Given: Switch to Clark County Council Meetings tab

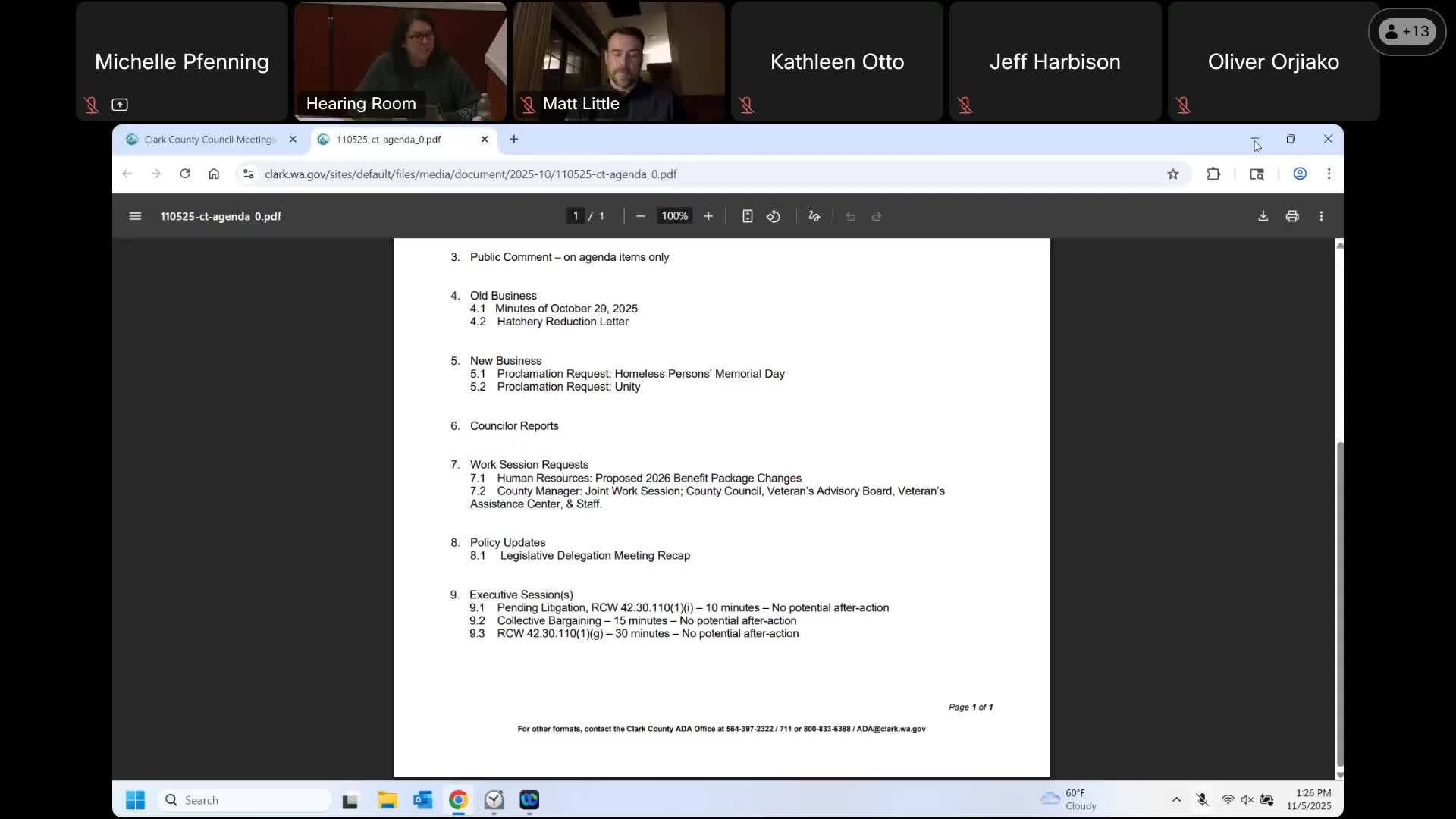Looking at the screenshot, I should pyautogui.click(x=209, y=140).
